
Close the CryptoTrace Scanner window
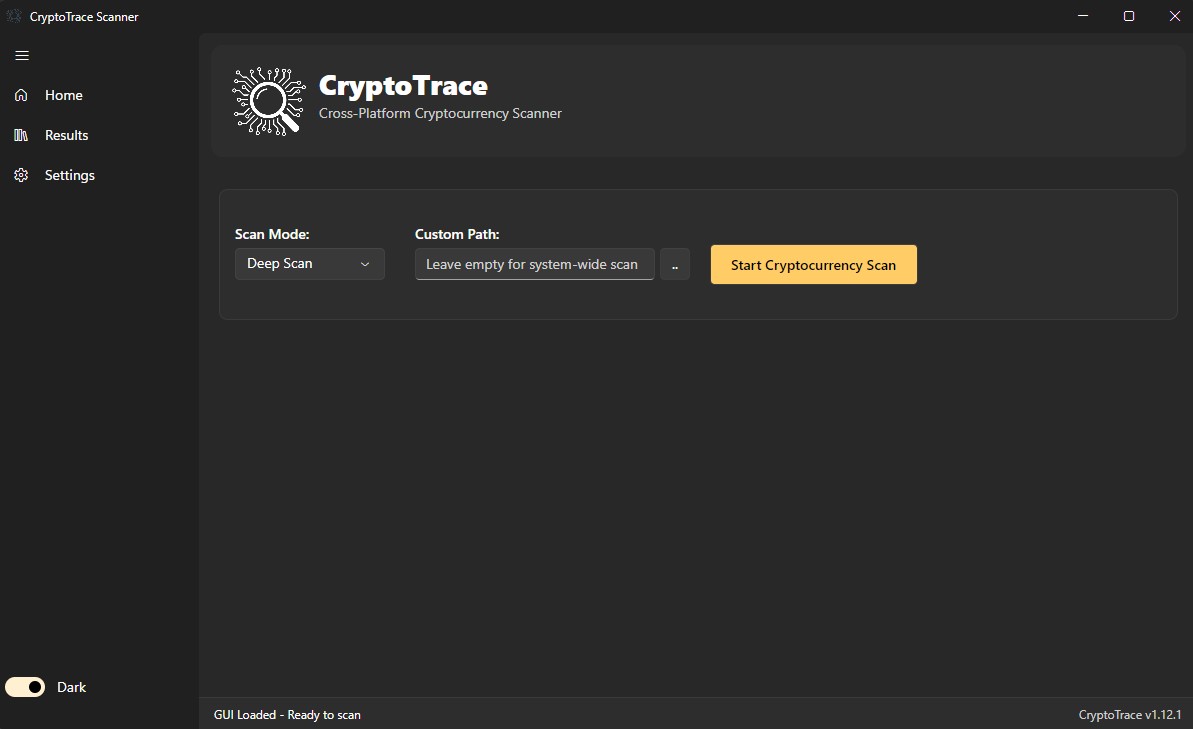tap(1174, 16)
